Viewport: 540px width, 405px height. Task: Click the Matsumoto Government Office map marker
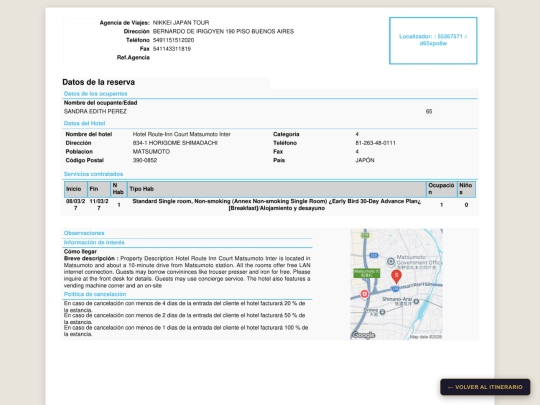click(x=391, y=262)
